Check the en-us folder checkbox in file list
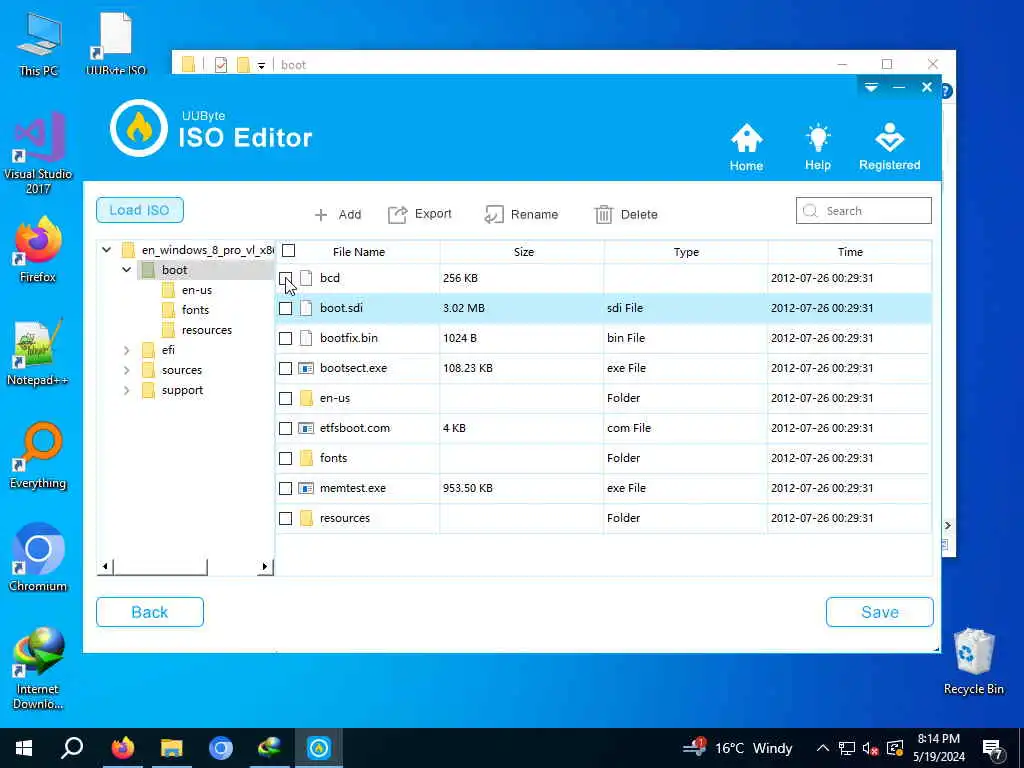 point(285,398)
